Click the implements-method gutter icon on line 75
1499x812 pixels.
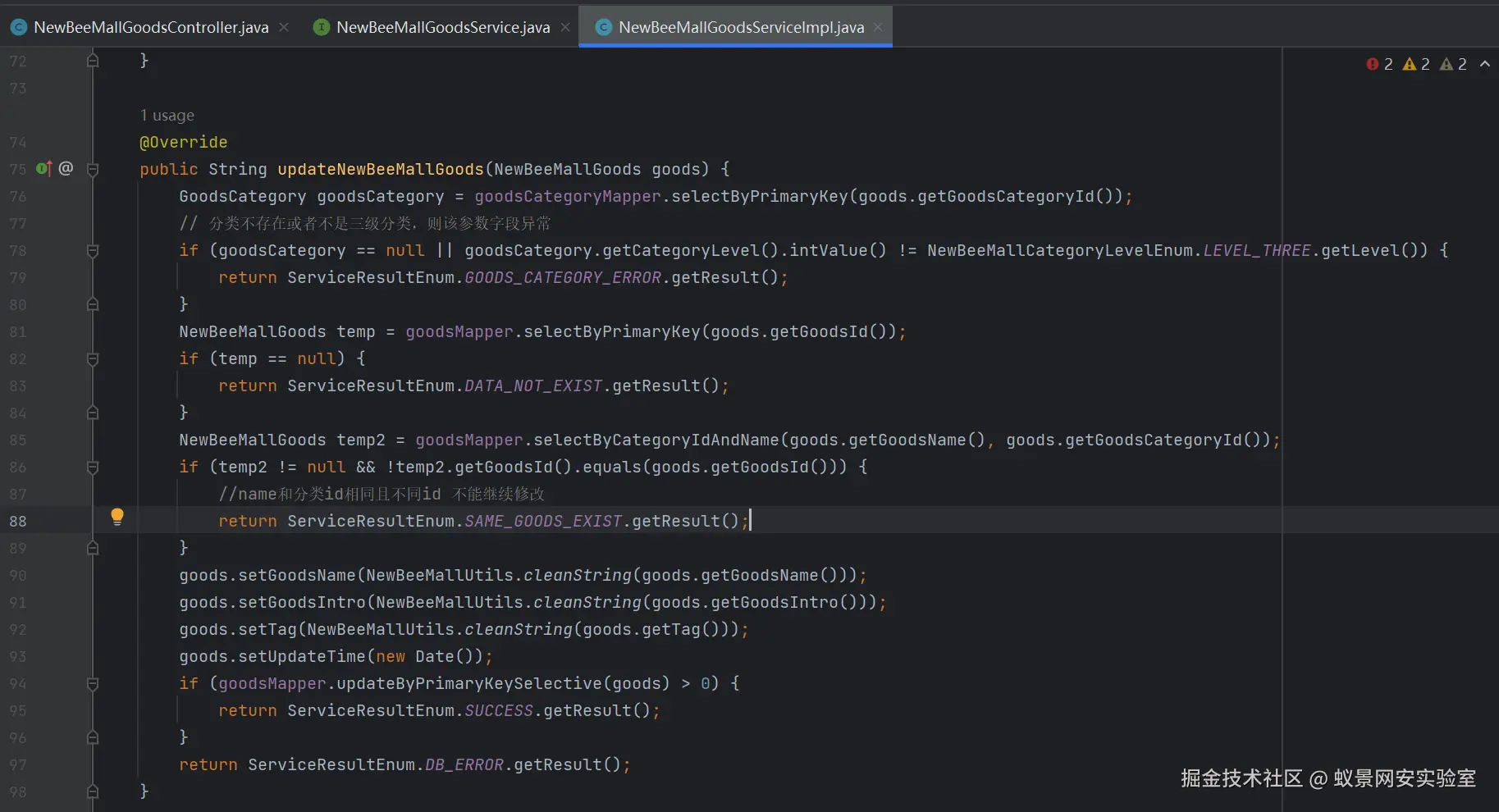tap(43, 169)
